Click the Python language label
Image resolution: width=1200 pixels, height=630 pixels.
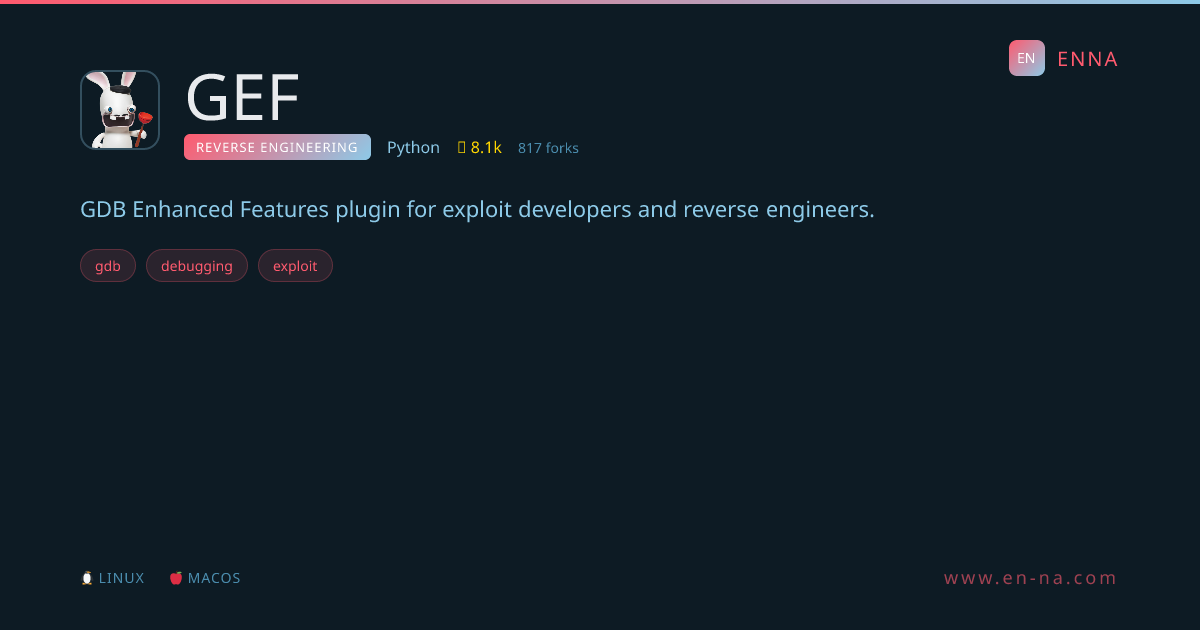(413, 147)
